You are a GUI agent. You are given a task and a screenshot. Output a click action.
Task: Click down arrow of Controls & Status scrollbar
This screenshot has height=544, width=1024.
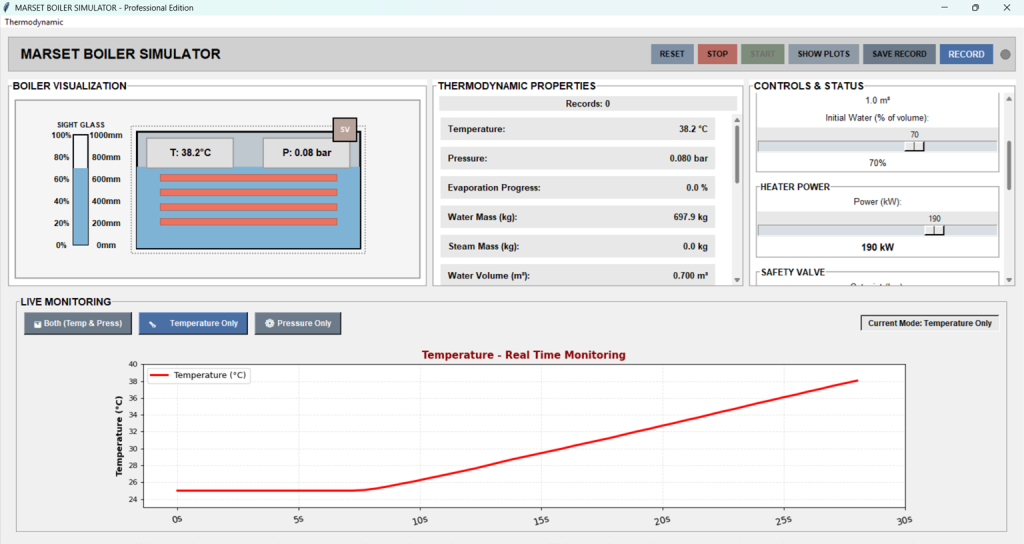coord(1009,280)
